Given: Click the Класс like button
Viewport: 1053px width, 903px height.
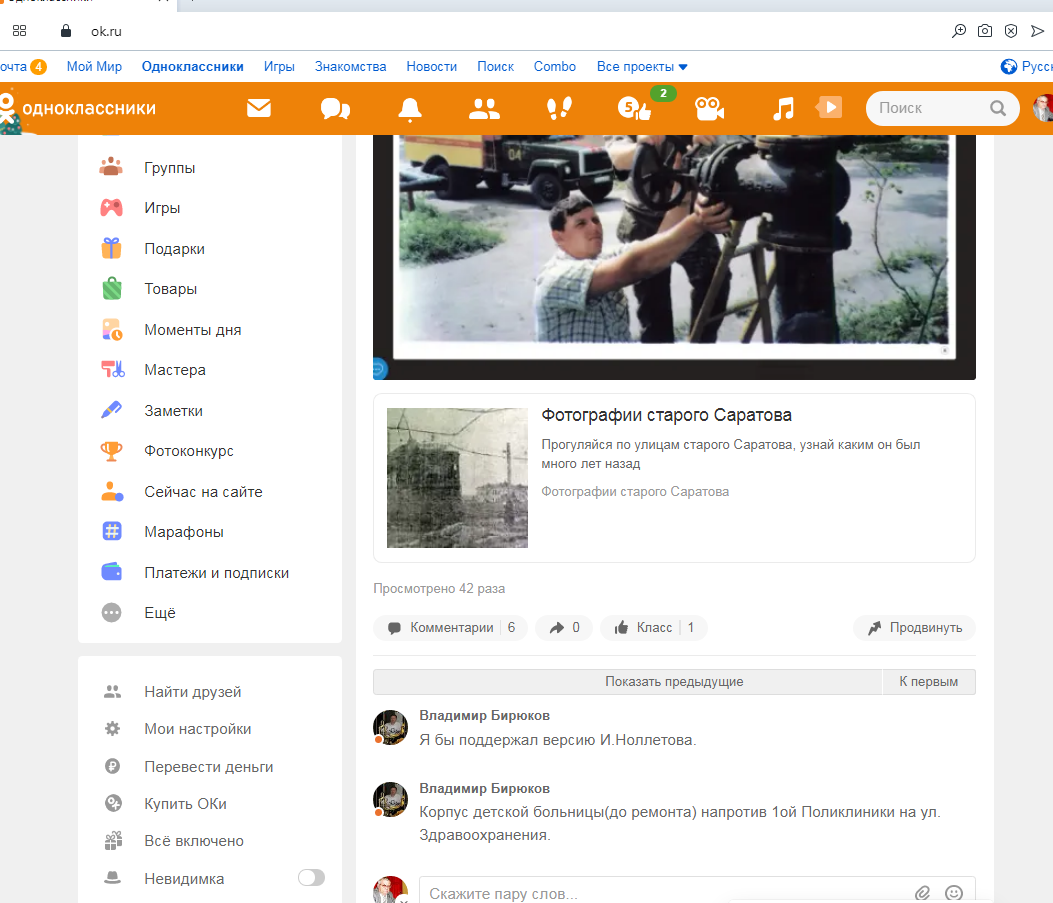Looking at the screenshot, I should point(653,628).
